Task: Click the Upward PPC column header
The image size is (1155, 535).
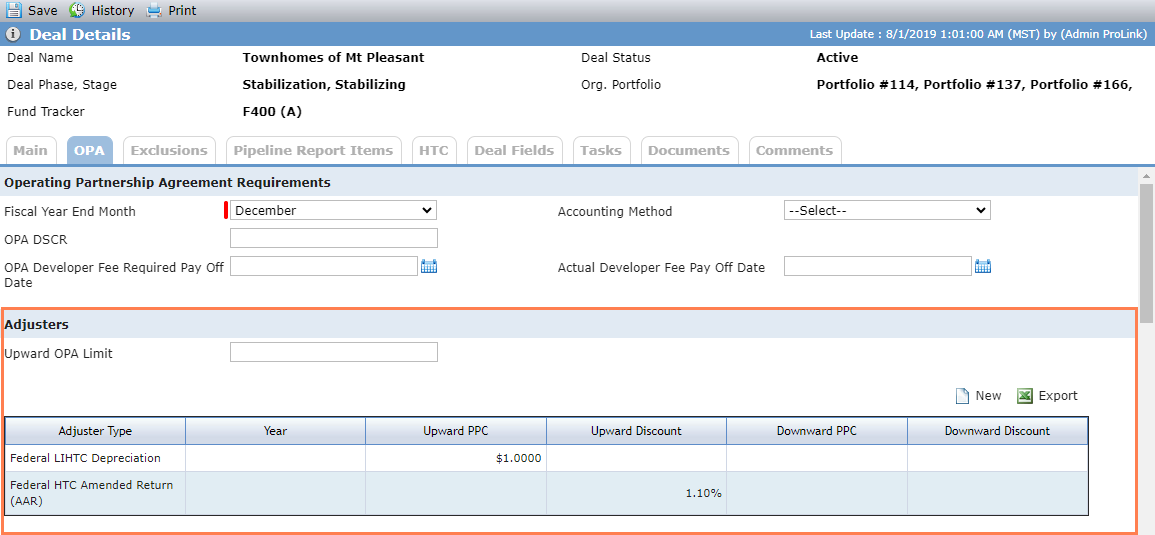Action: pos(456,431)
